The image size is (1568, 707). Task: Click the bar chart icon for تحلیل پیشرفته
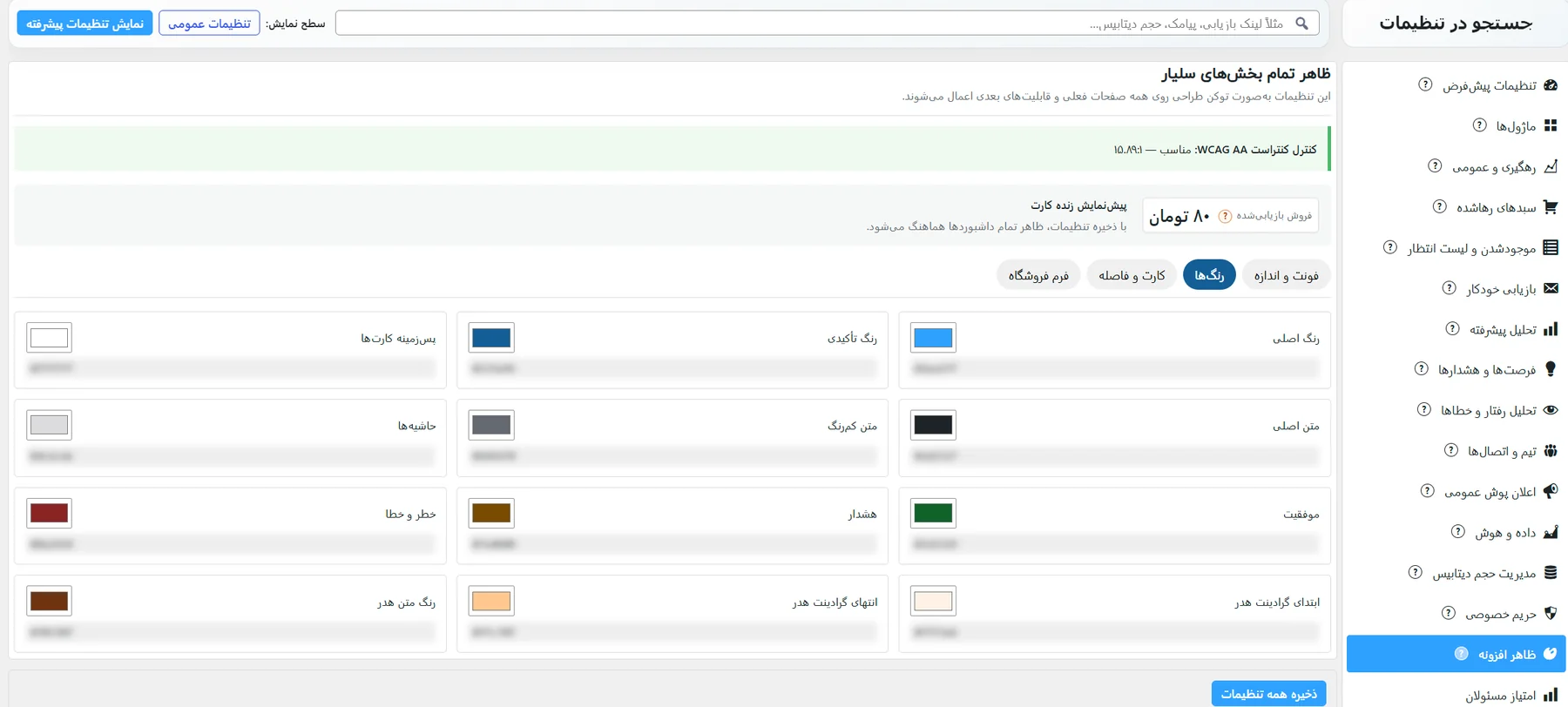(x=1551, y=329)
